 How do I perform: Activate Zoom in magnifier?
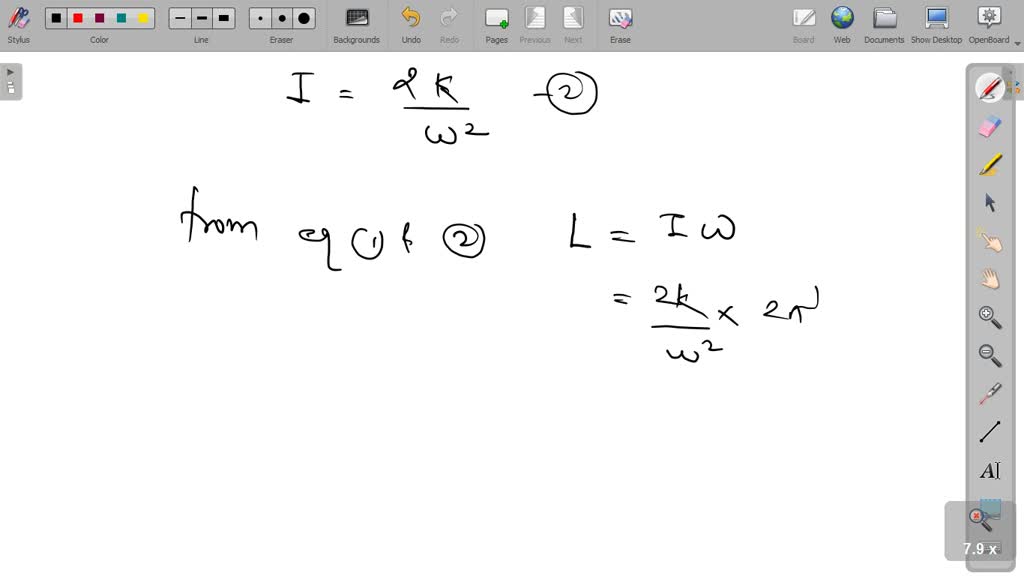[988, 317]
